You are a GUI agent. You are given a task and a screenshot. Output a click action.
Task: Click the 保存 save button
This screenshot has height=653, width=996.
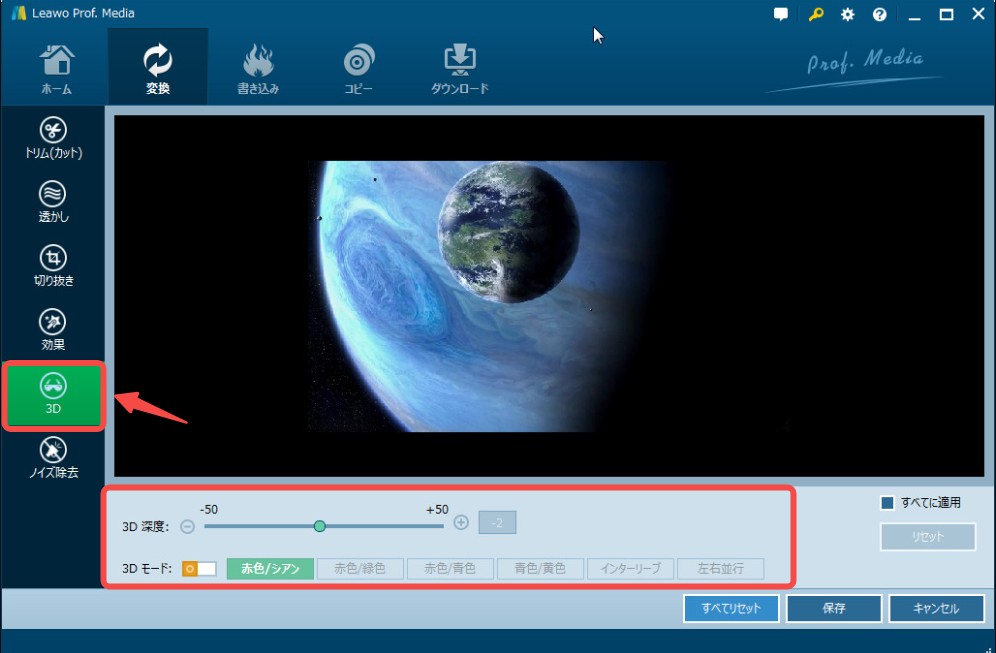pyautogui.click(x=834, y=609)
